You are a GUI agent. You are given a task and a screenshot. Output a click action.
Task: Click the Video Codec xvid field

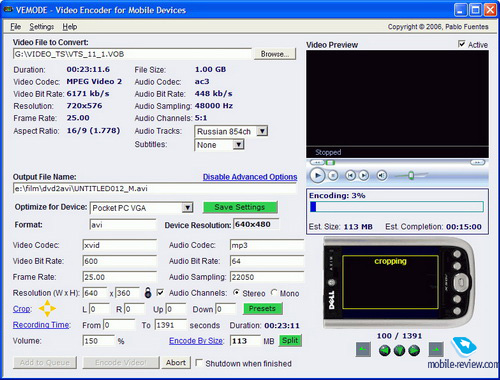click(119, 245)
